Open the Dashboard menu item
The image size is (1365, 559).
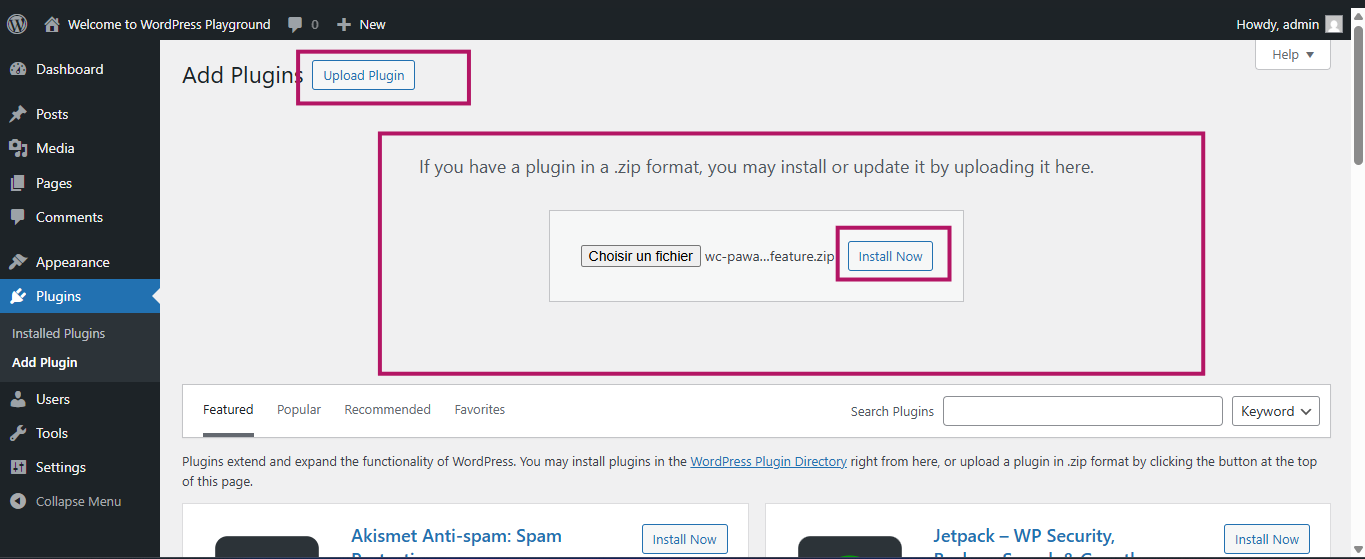80,69
